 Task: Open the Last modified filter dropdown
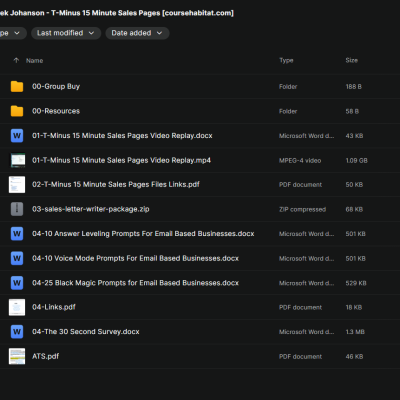[66, 33]
